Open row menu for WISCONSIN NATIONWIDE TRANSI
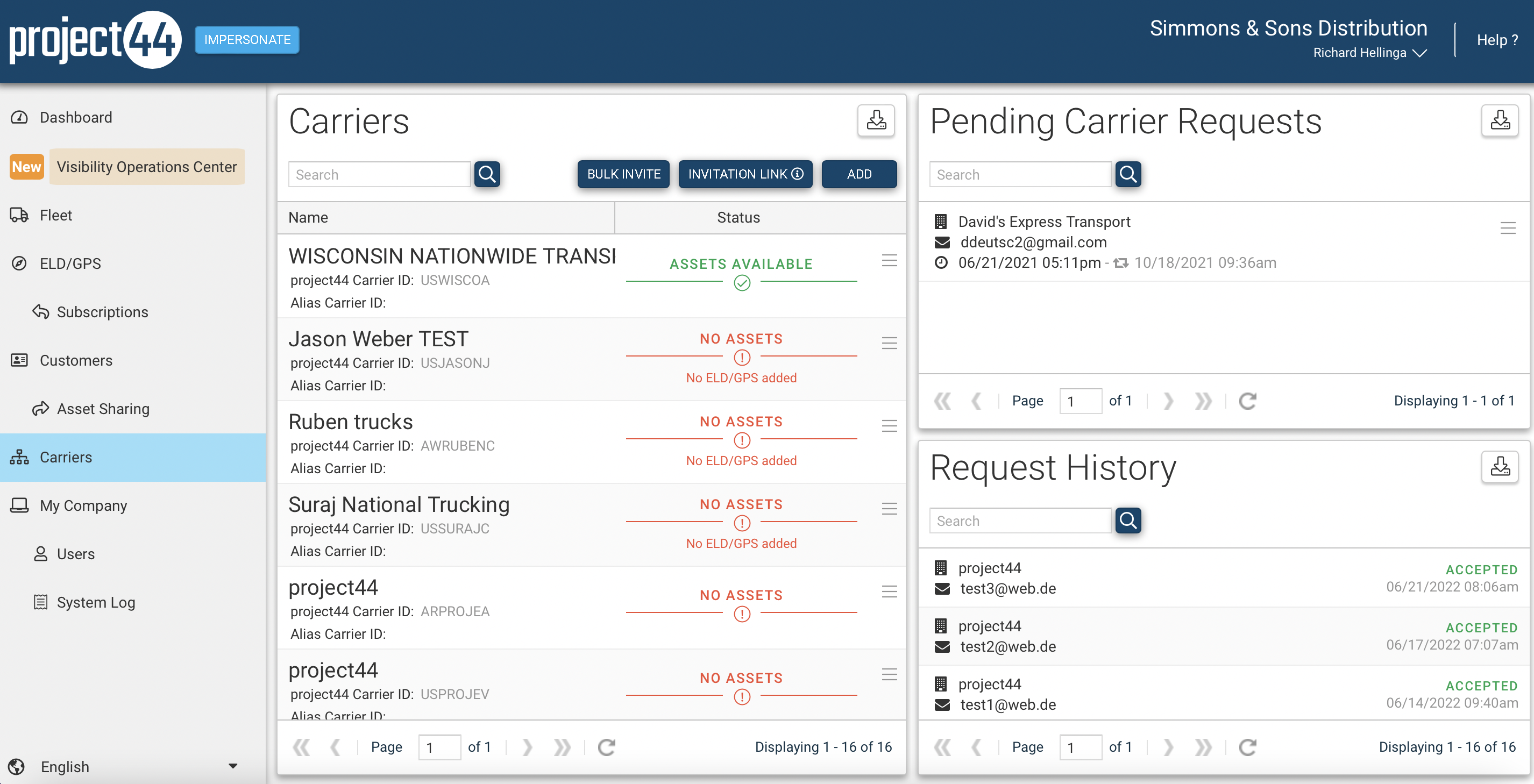The width and height of the screenshot is (1534, 784). (890, 260)
